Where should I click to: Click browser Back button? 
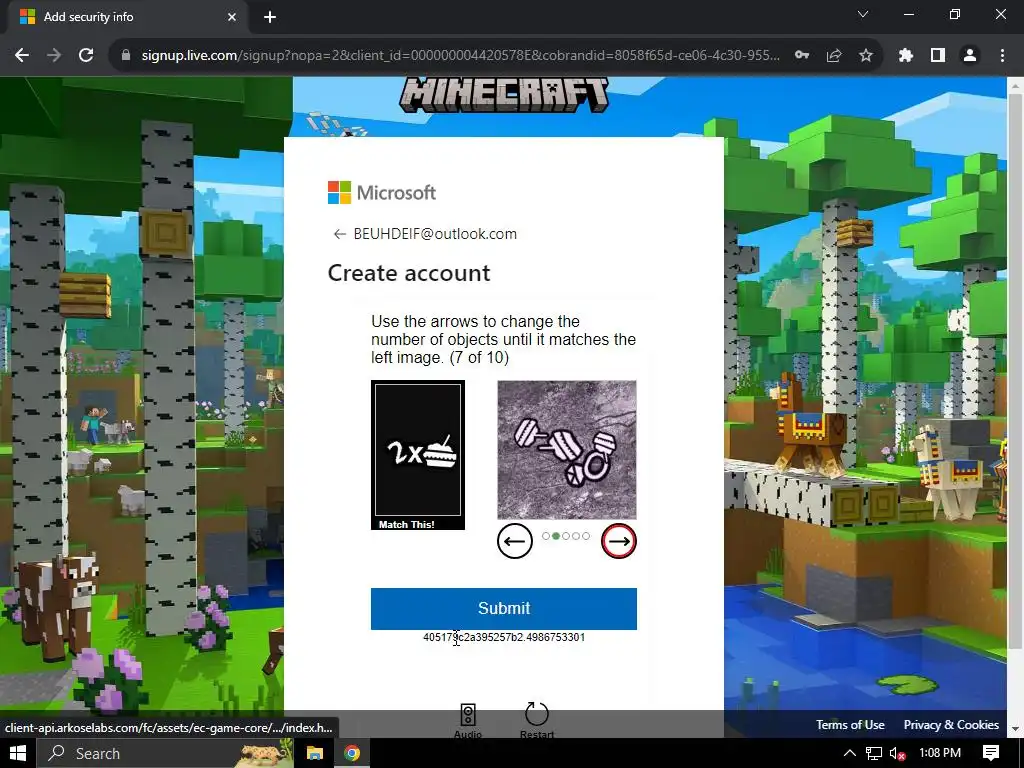coord(22,56)
